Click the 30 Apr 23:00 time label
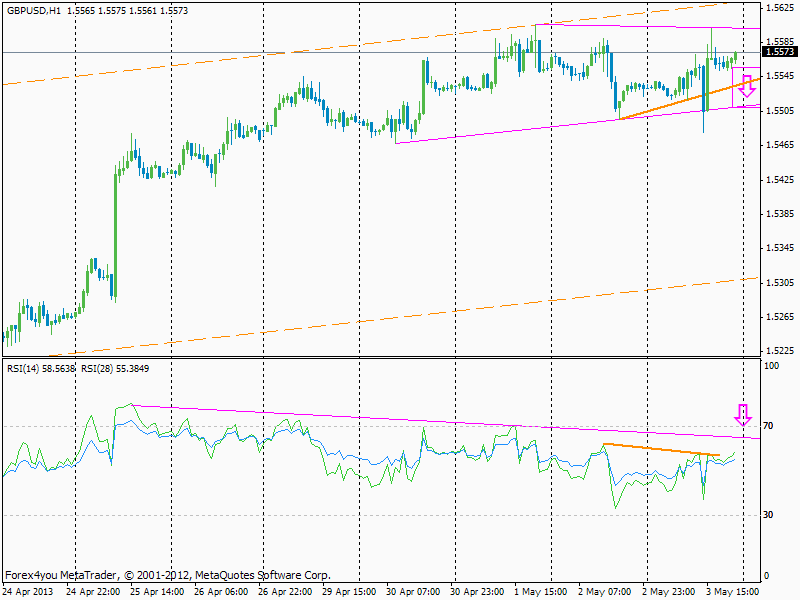800x600 pixels. [x=477, y=592]
